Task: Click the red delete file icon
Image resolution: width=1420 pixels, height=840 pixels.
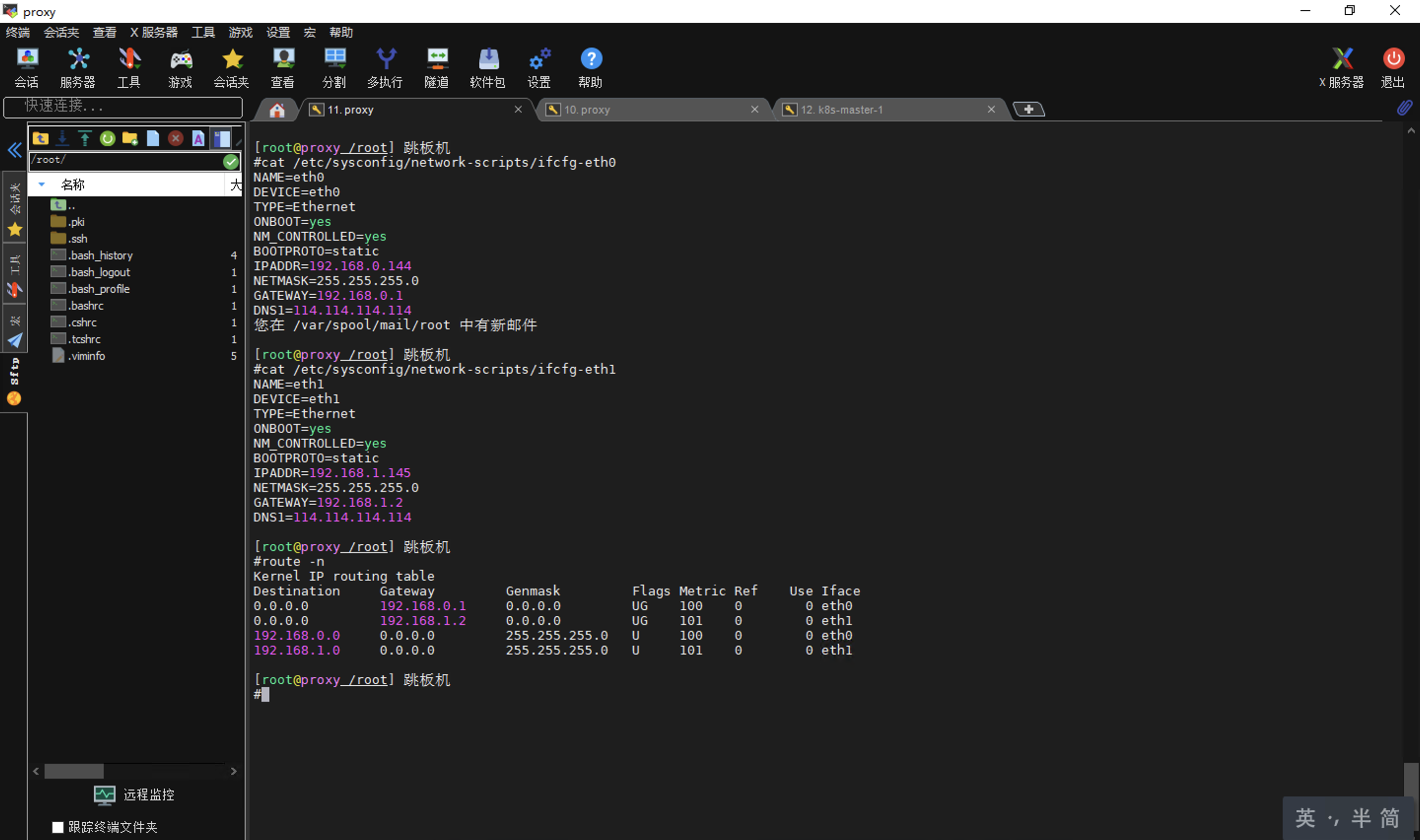Action: (176, 138)
